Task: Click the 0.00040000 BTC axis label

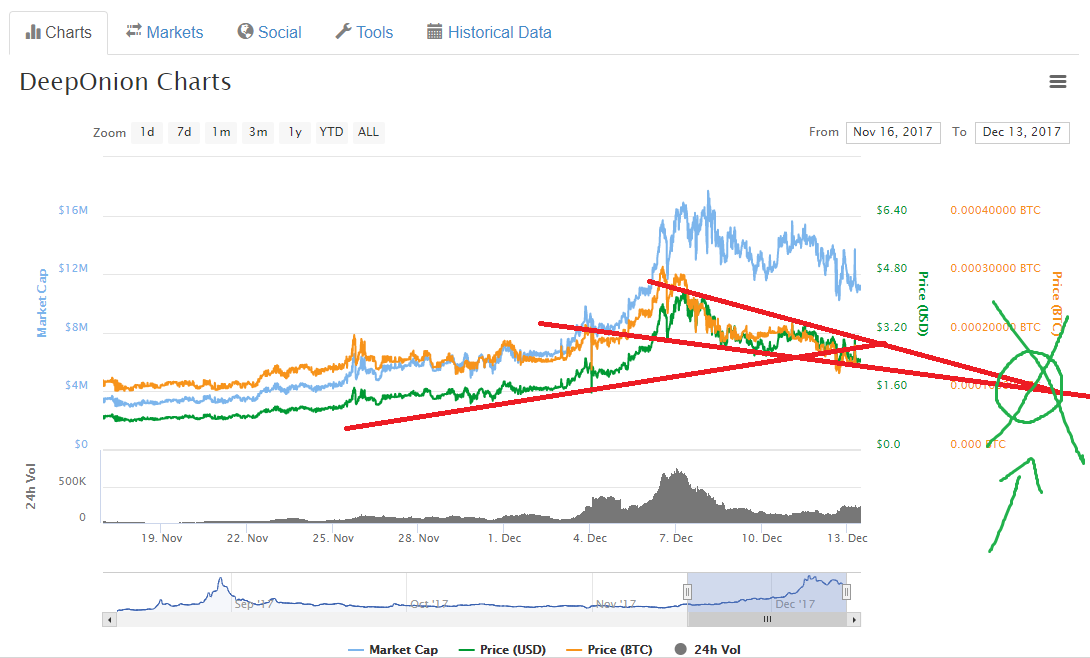Action: [x=995, y=210]
